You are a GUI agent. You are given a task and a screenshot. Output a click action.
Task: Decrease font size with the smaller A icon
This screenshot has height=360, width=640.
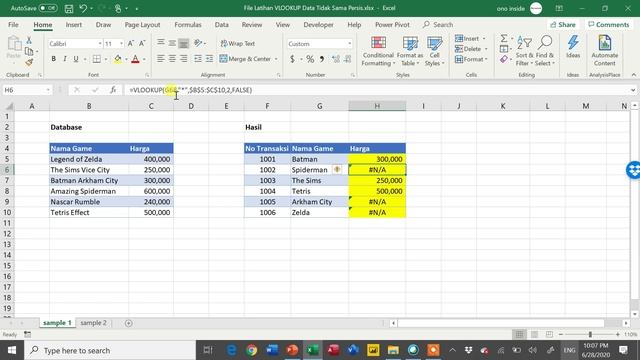142,43
